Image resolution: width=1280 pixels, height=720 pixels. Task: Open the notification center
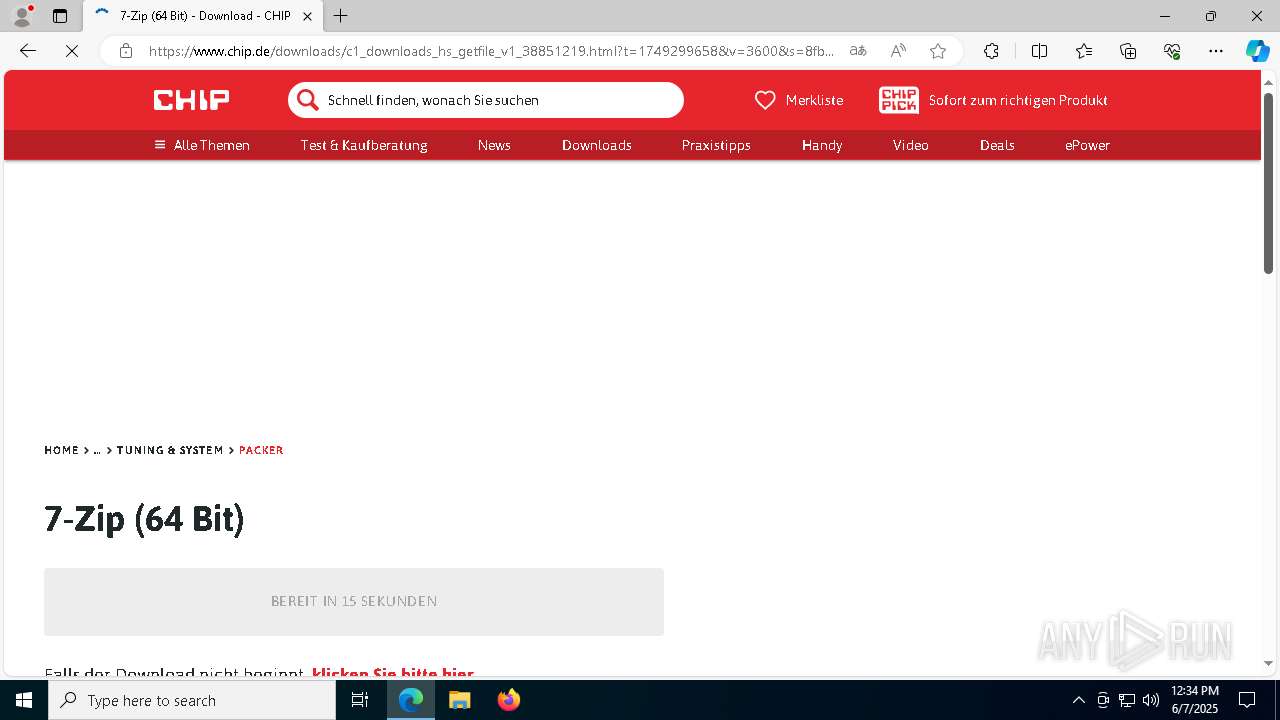point(1247,700)
